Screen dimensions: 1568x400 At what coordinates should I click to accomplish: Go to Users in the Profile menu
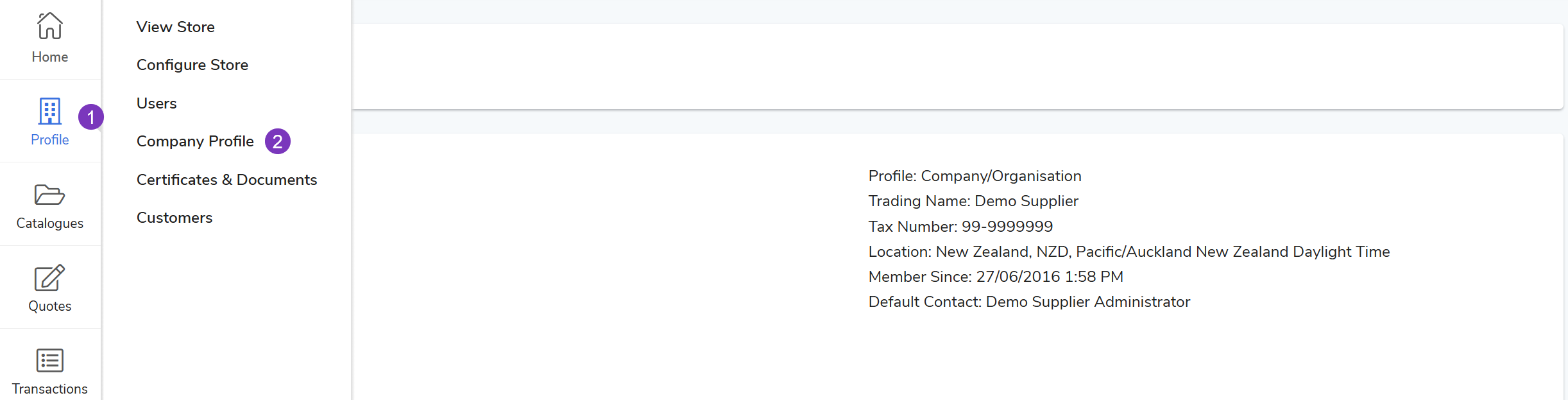157,103
